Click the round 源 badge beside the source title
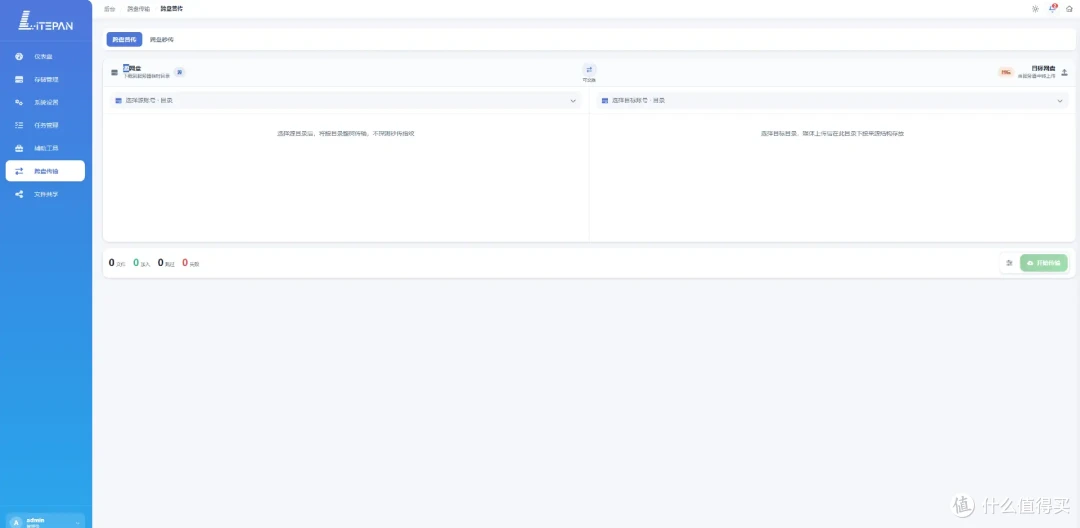This screenshot has width=1080, height=528. [179, 72]
